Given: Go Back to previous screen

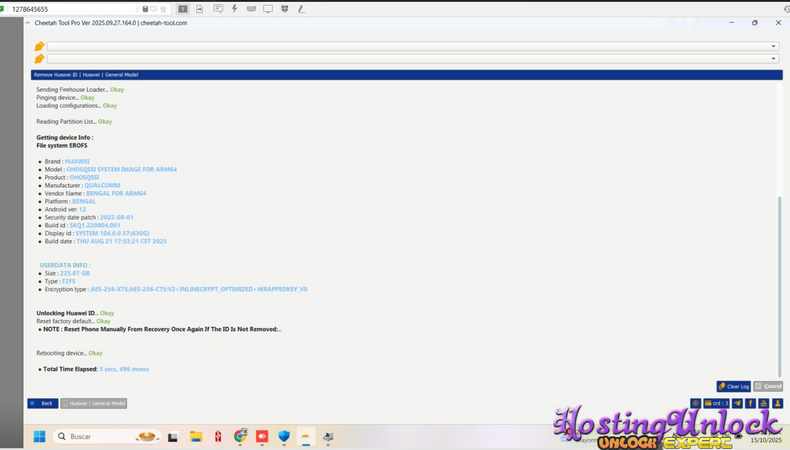Looking at the screenshot, I should [42, 403].
